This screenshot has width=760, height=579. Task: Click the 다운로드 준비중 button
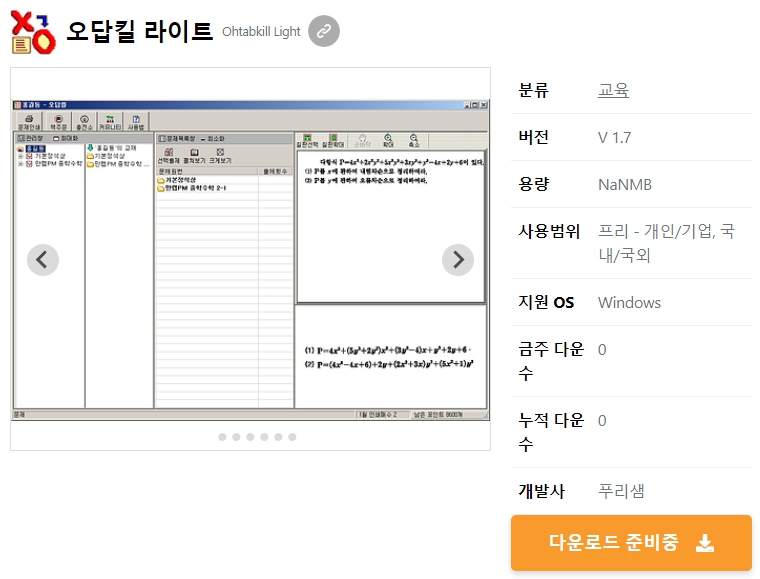[x=631, y=543]
